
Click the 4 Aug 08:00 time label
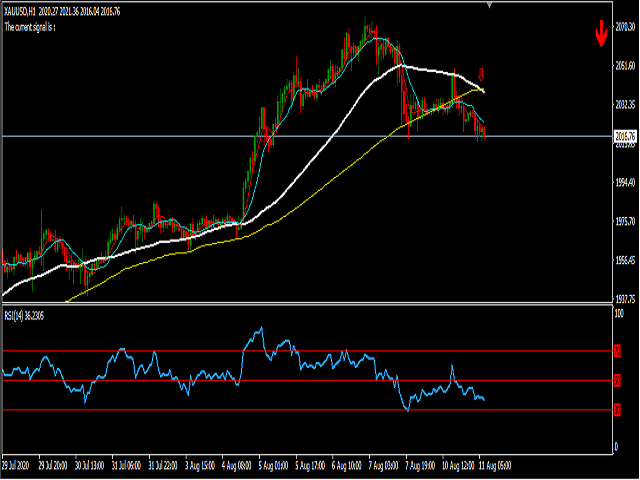(236, 466)
